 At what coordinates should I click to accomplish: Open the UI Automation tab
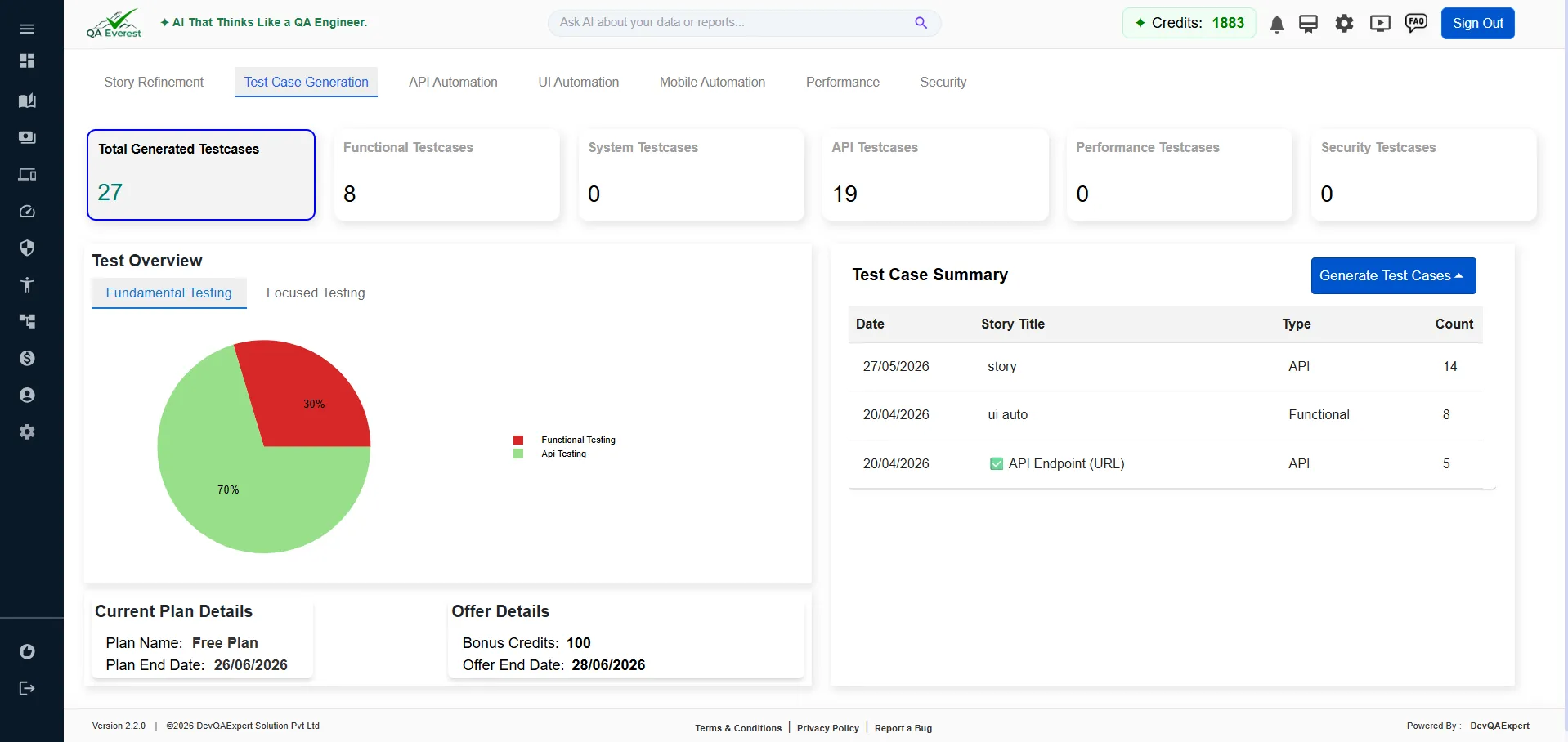(x=578, y=82)
